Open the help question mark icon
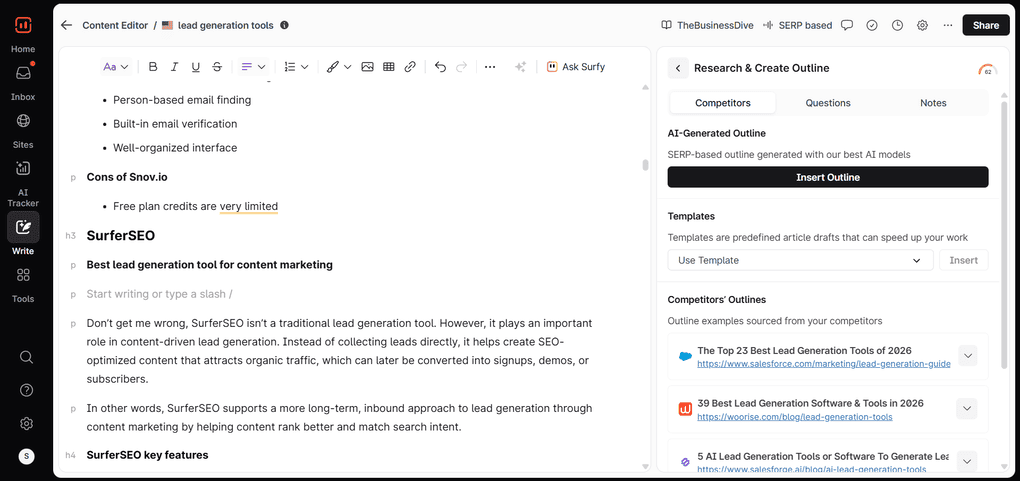Screen dimensions: 1020x481 [26, 391]
